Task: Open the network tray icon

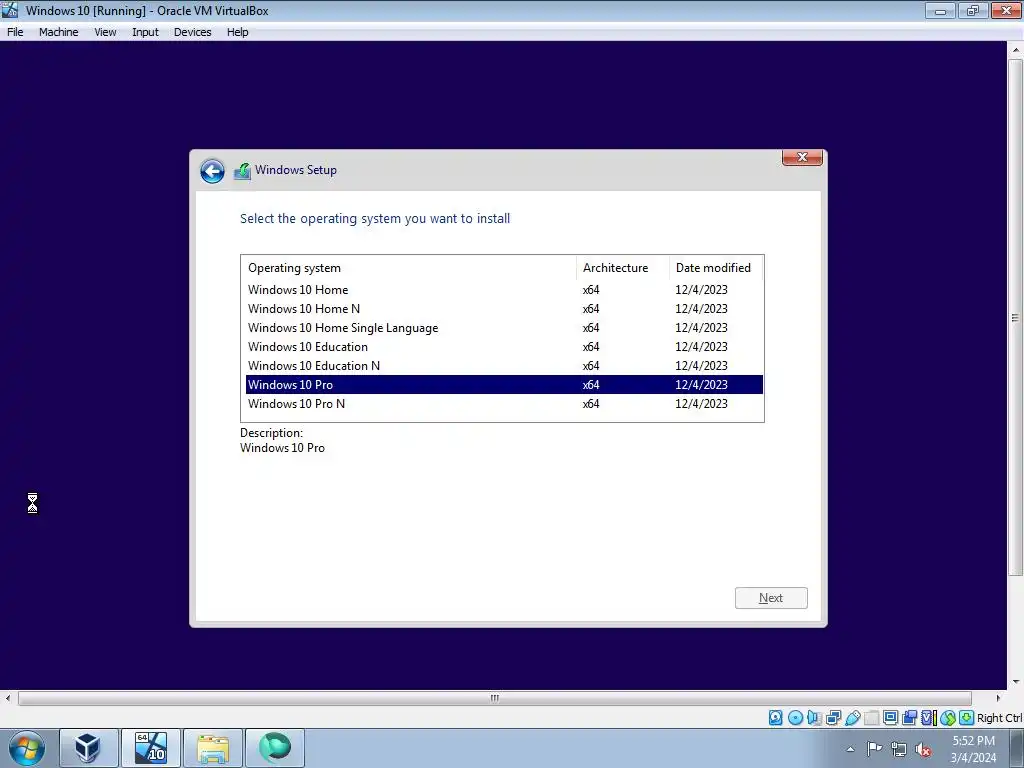Action: tap(899, 749)
